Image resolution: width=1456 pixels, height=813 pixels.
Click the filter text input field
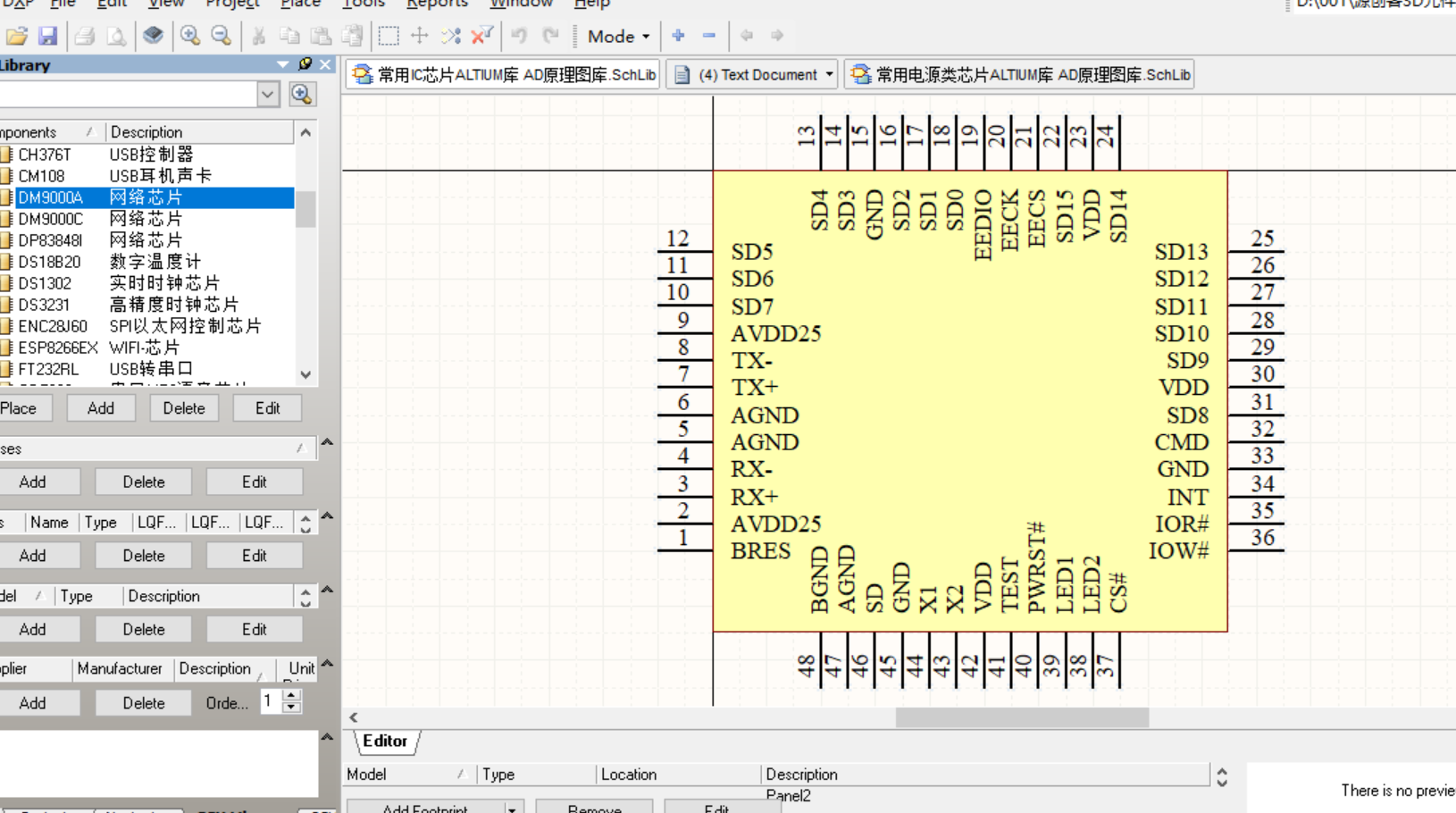tap(128, 94)
